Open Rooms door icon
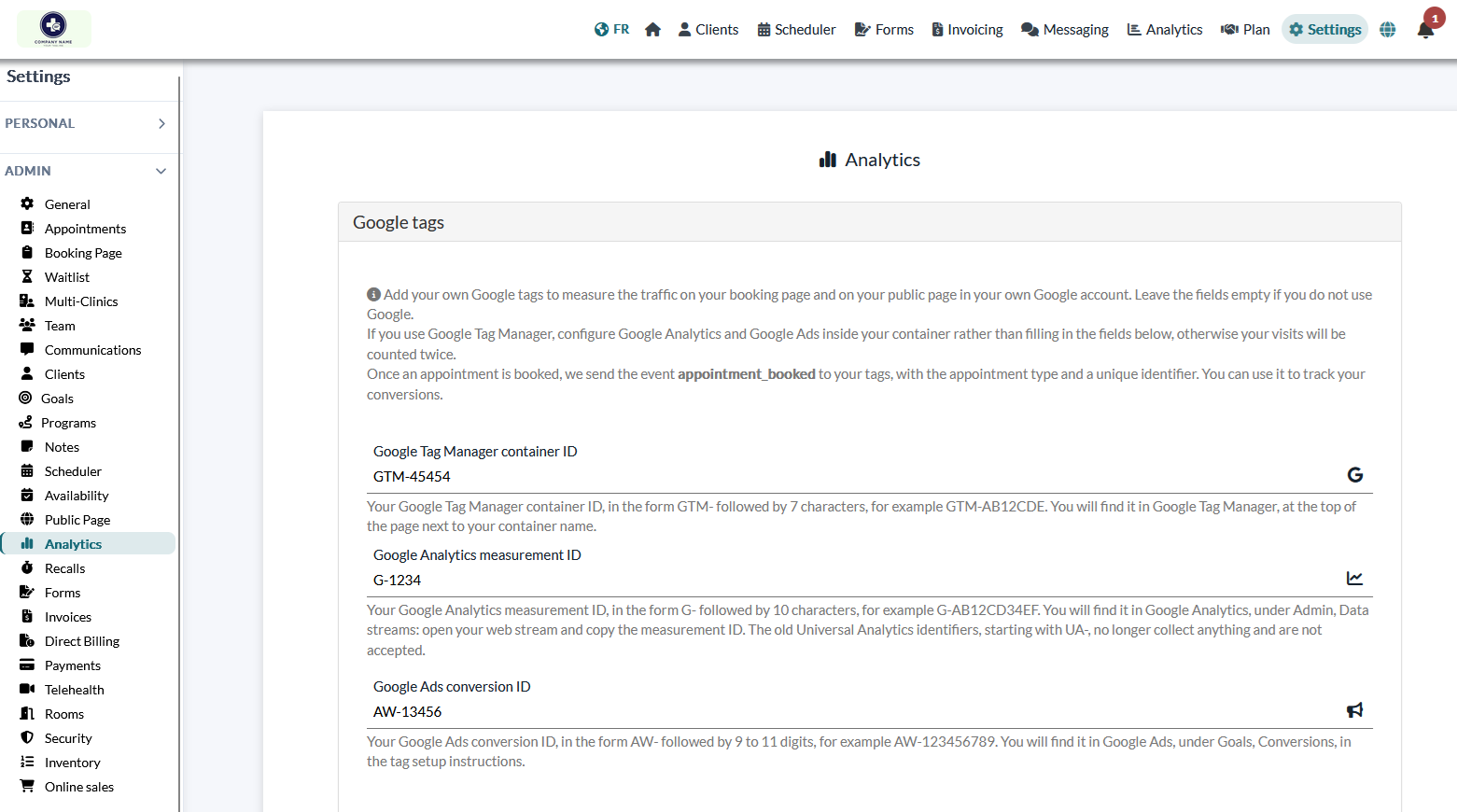The height and width of the screenshot is (812, 1457). click(x=27, y=713)
